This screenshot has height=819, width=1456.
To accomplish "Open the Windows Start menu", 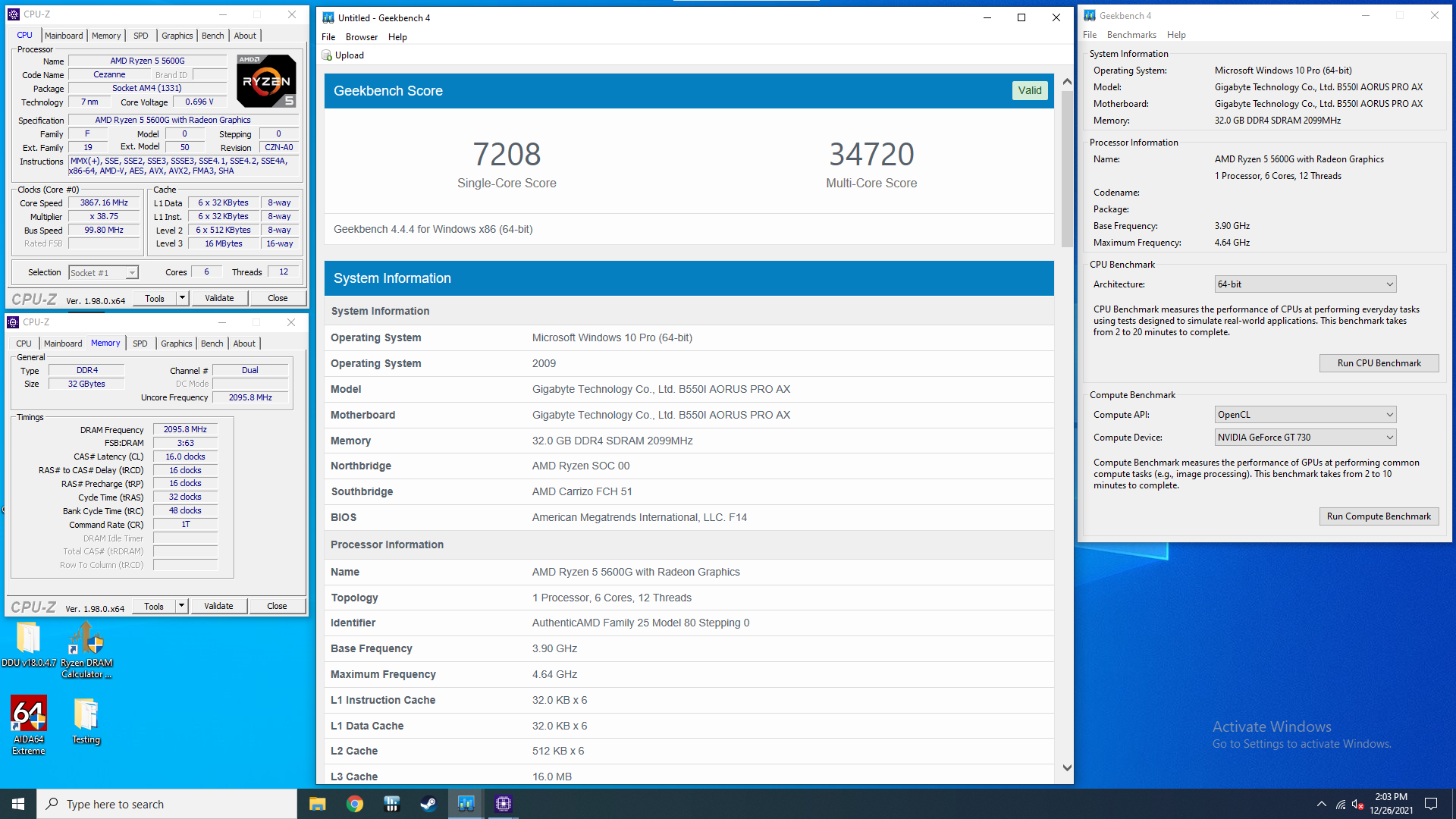I will pos(18,804).
